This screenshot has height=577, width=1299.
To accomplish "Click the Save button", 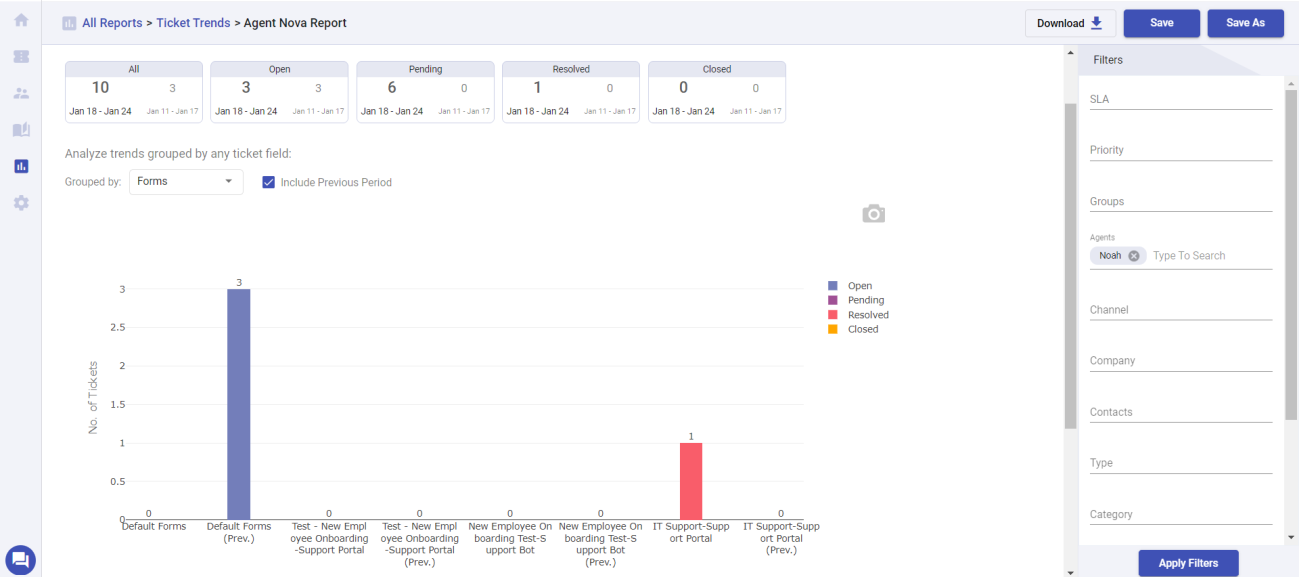I will 1161,23.
